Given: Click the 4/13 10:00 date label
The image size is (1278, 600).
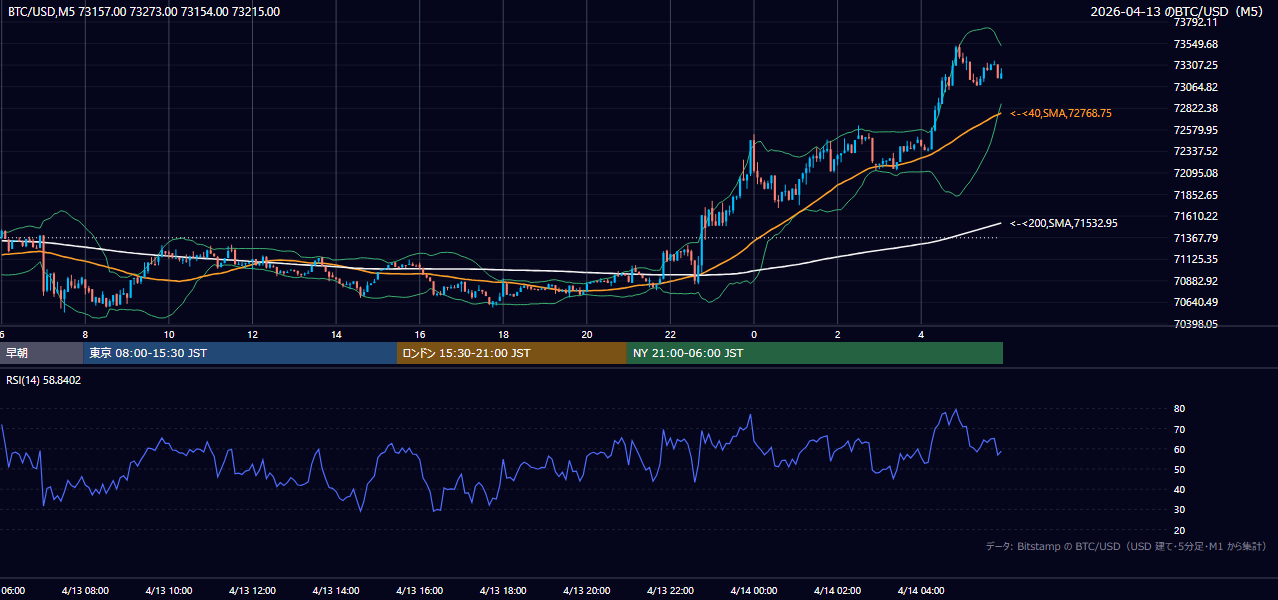Looking at the screenshot, I should click(169, 590).
